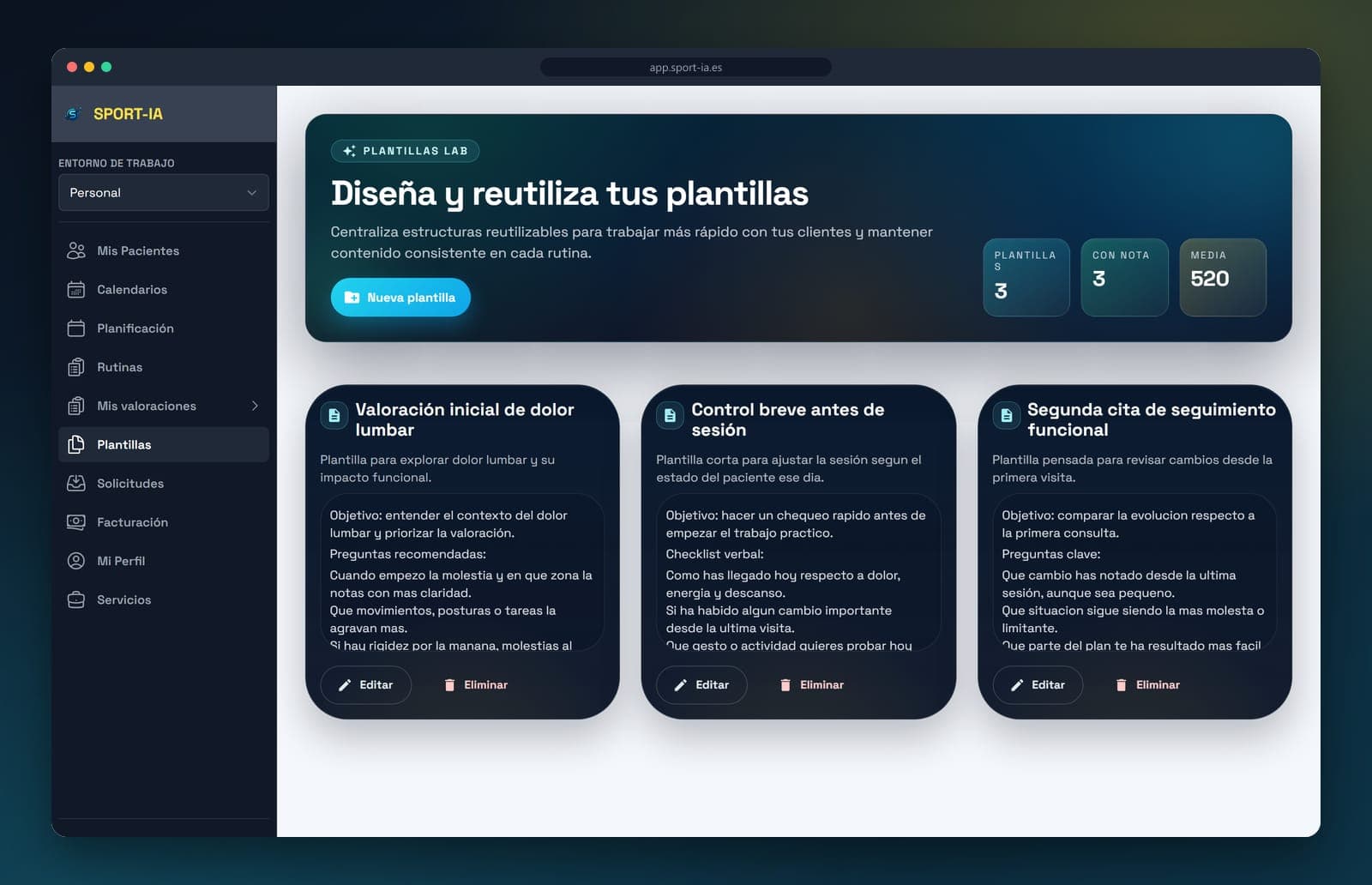Expand Mis valoraciones submenu chevron
Viewport: 1372px width, 885px height.
(x=255, y=406)
